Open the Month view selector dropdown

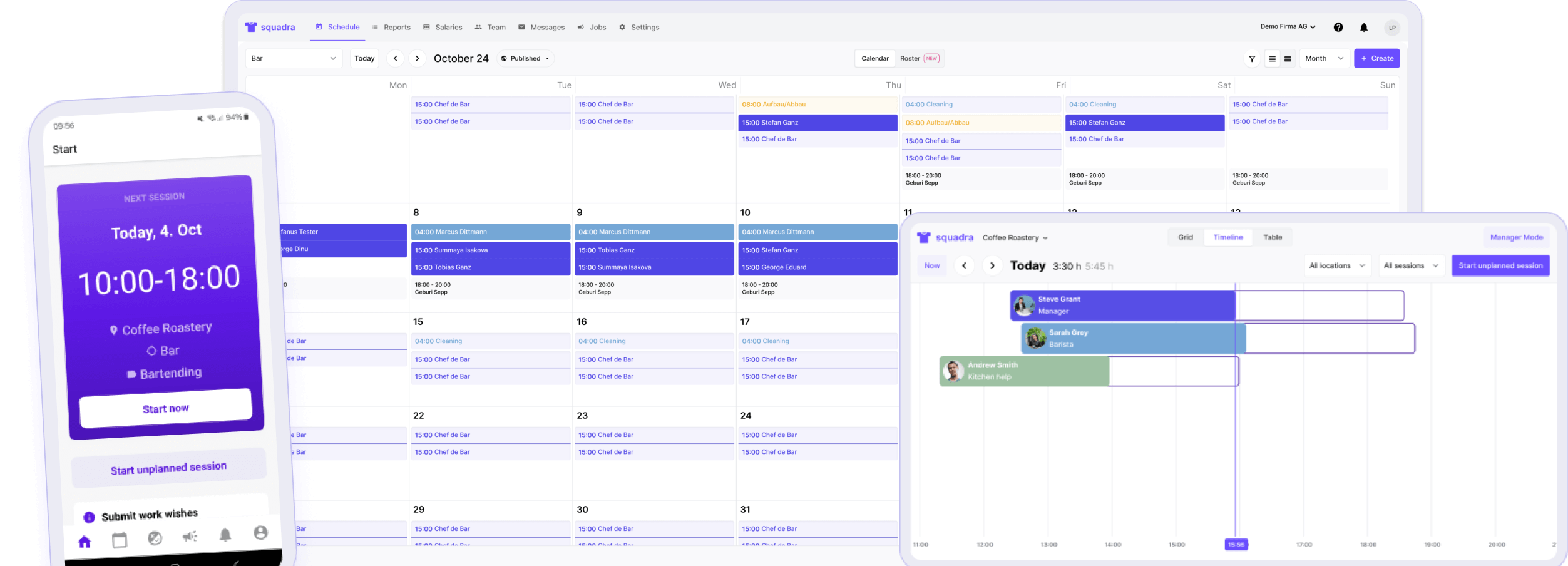click(1324, 59)
